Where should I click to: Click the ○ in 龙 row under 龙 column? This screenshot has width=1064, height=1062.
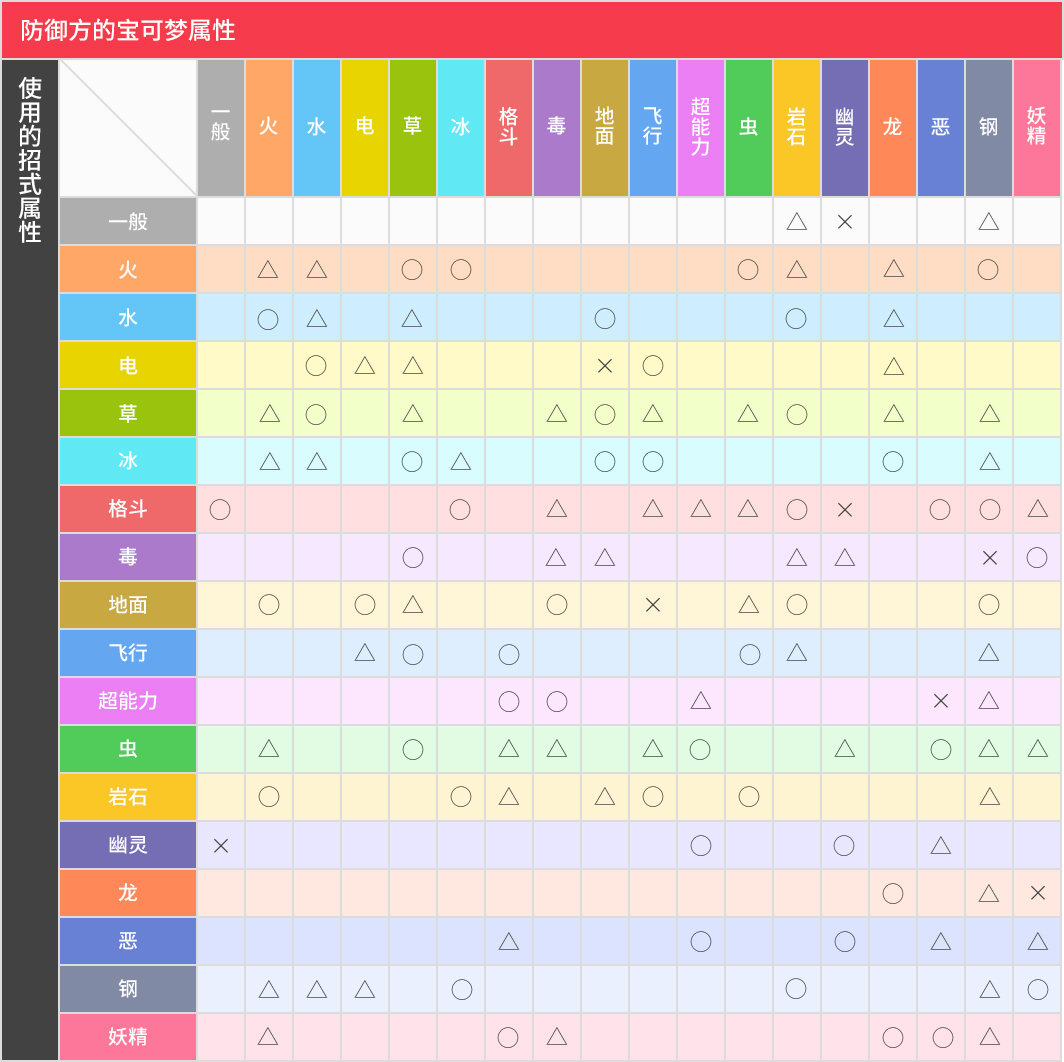(893, 893)
